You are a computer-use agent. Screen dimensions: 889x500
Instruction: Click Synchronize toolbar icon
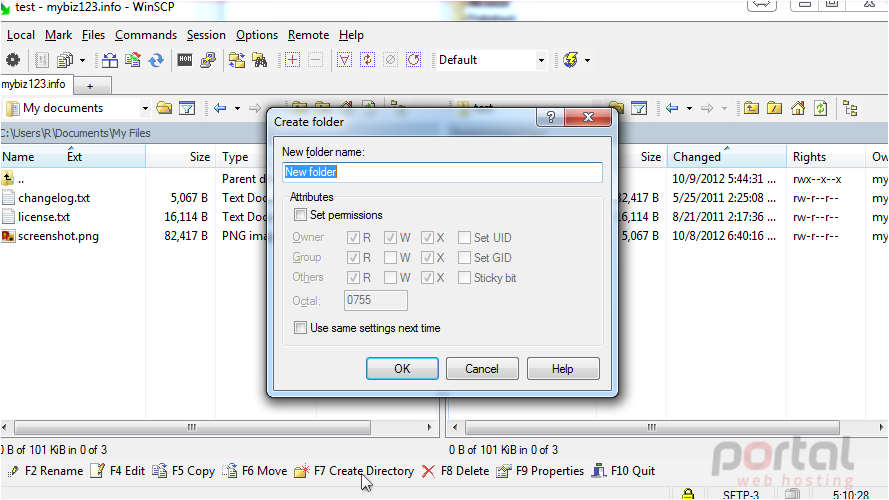(133, 60)
